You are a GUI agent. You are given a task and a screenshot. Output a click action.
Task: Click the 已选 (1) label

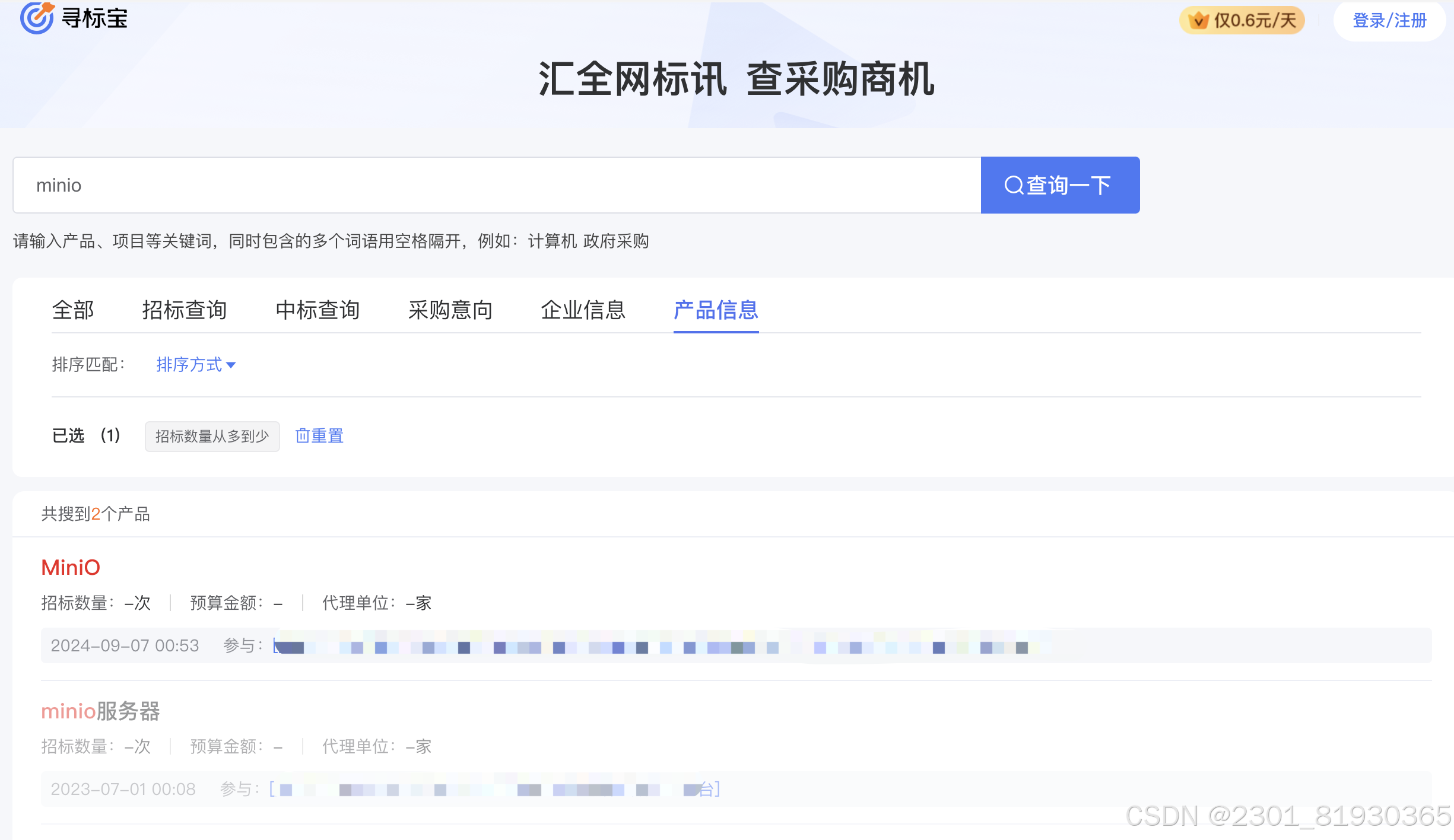(x=86, y=436)
